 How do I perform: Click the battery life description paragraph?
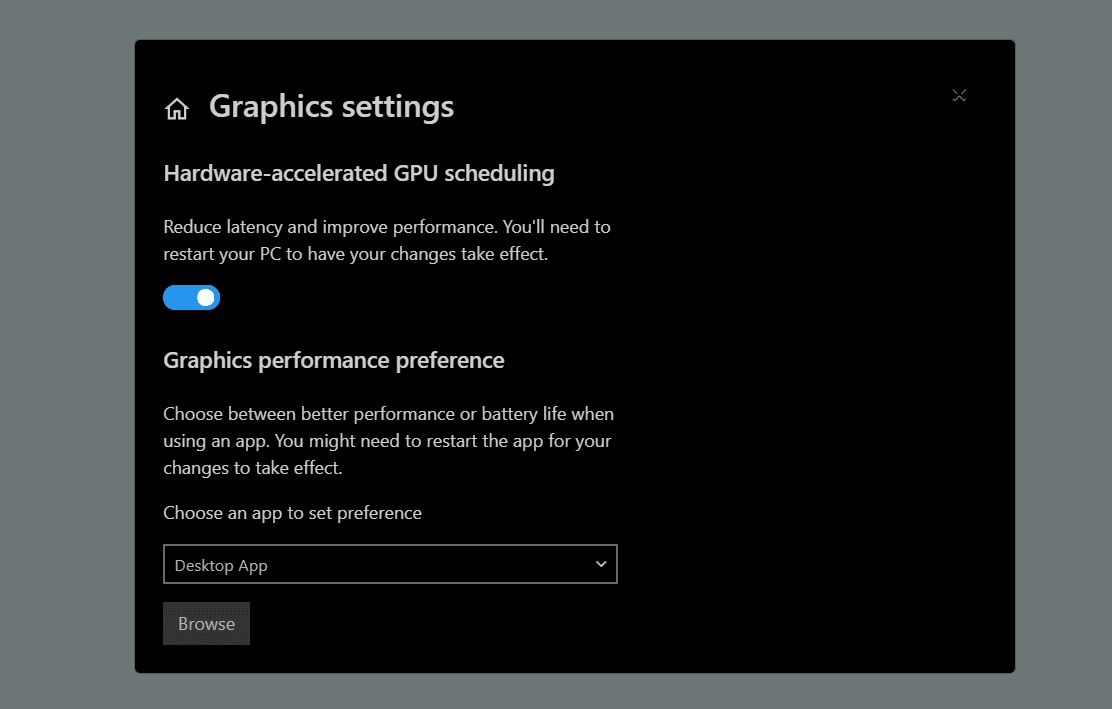[x=388, y=440]
